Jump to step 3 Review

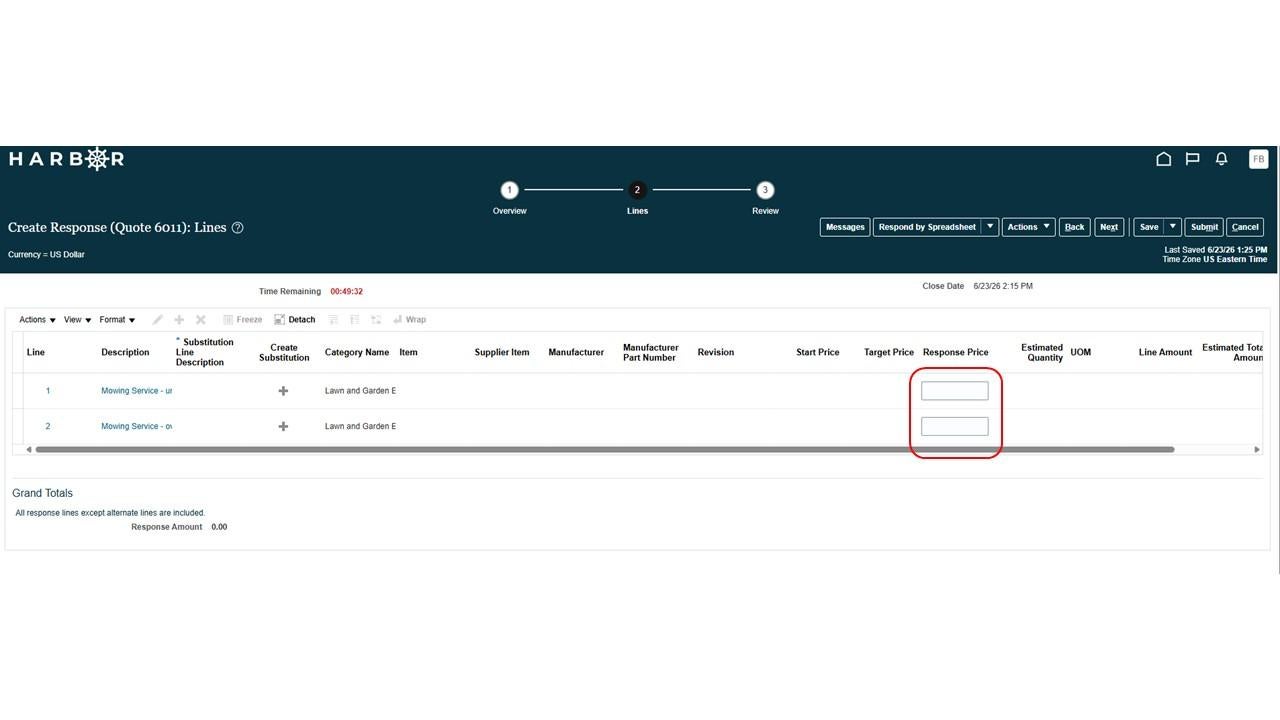765,190
